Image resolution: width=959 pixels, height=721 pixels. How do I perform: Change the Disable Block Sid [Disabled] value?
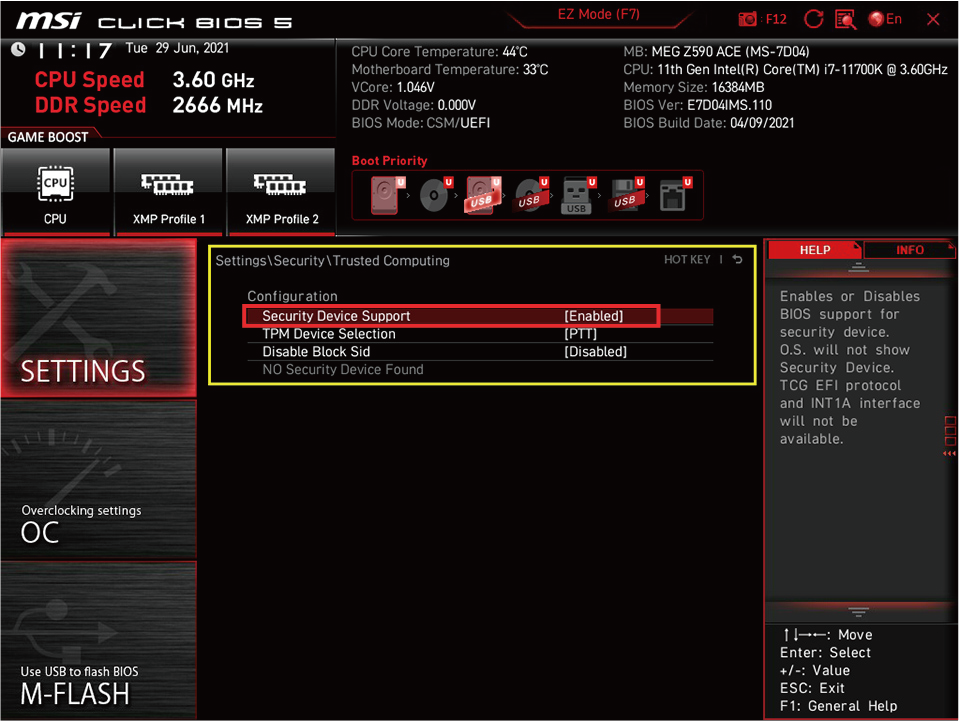click(x=595, y=352)
